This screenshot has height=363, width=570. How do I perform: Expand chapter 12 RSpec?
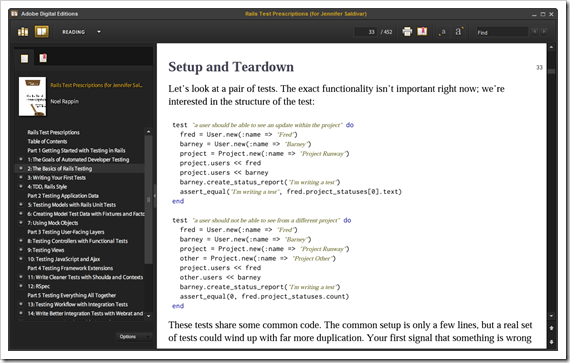coord(21,286)
